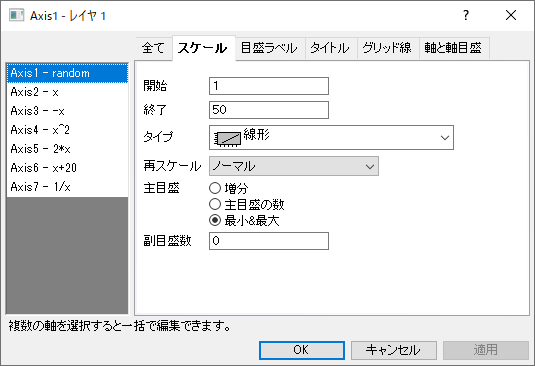Select Axis1 - random in axis list
The image size is (535, 366).
(68, 73)
